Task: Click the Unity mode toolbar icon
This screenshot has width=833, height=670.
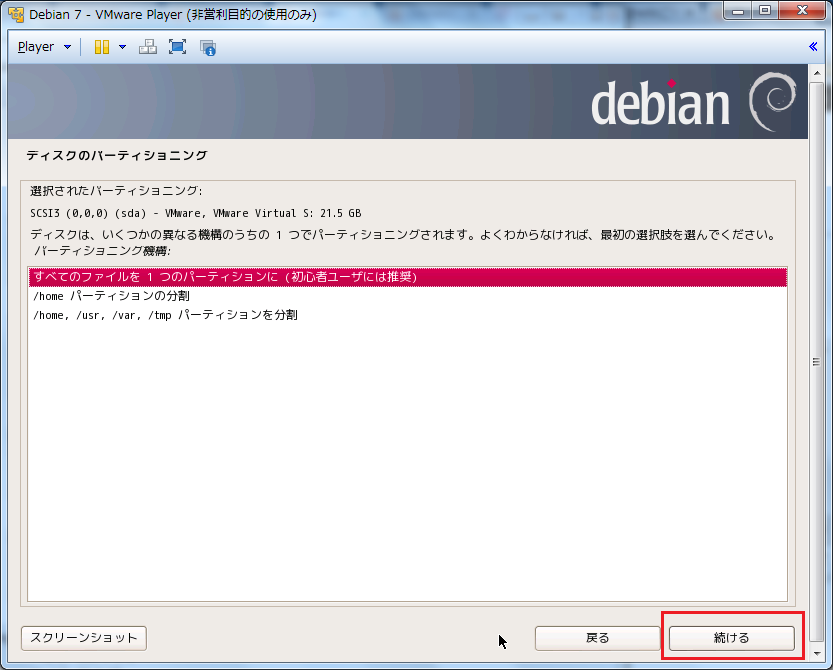Action: 208,47
